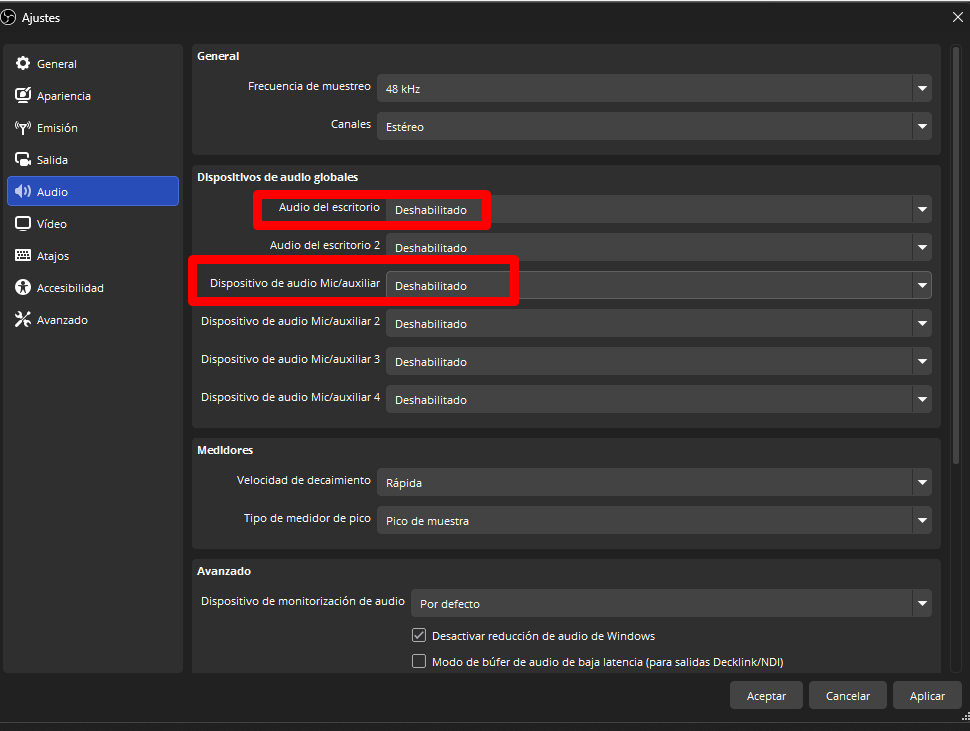
Task: Click the Vídeo screen icon
Action: click(x=22, y=223)
